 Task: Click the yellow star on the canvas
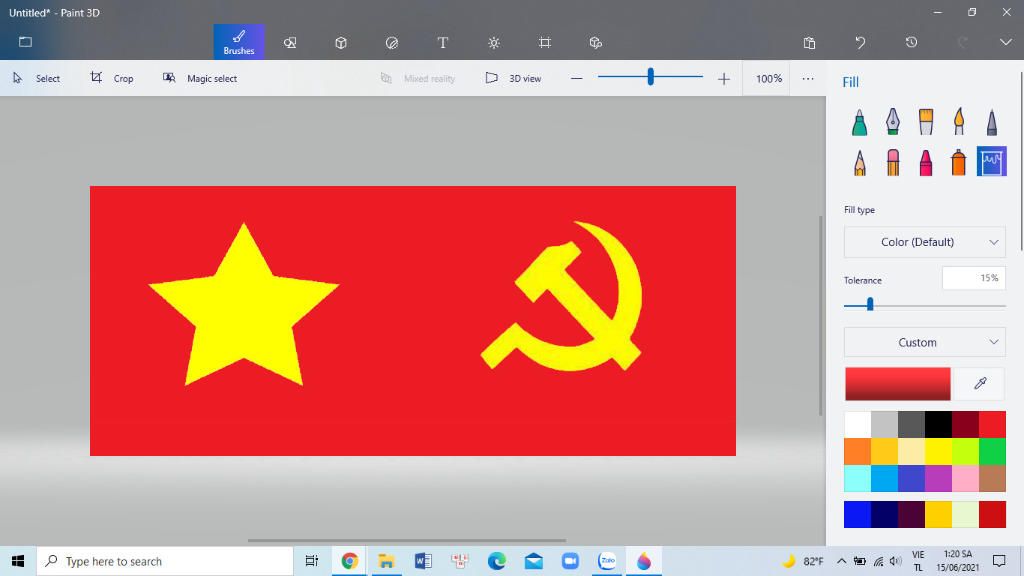point(244,307)
